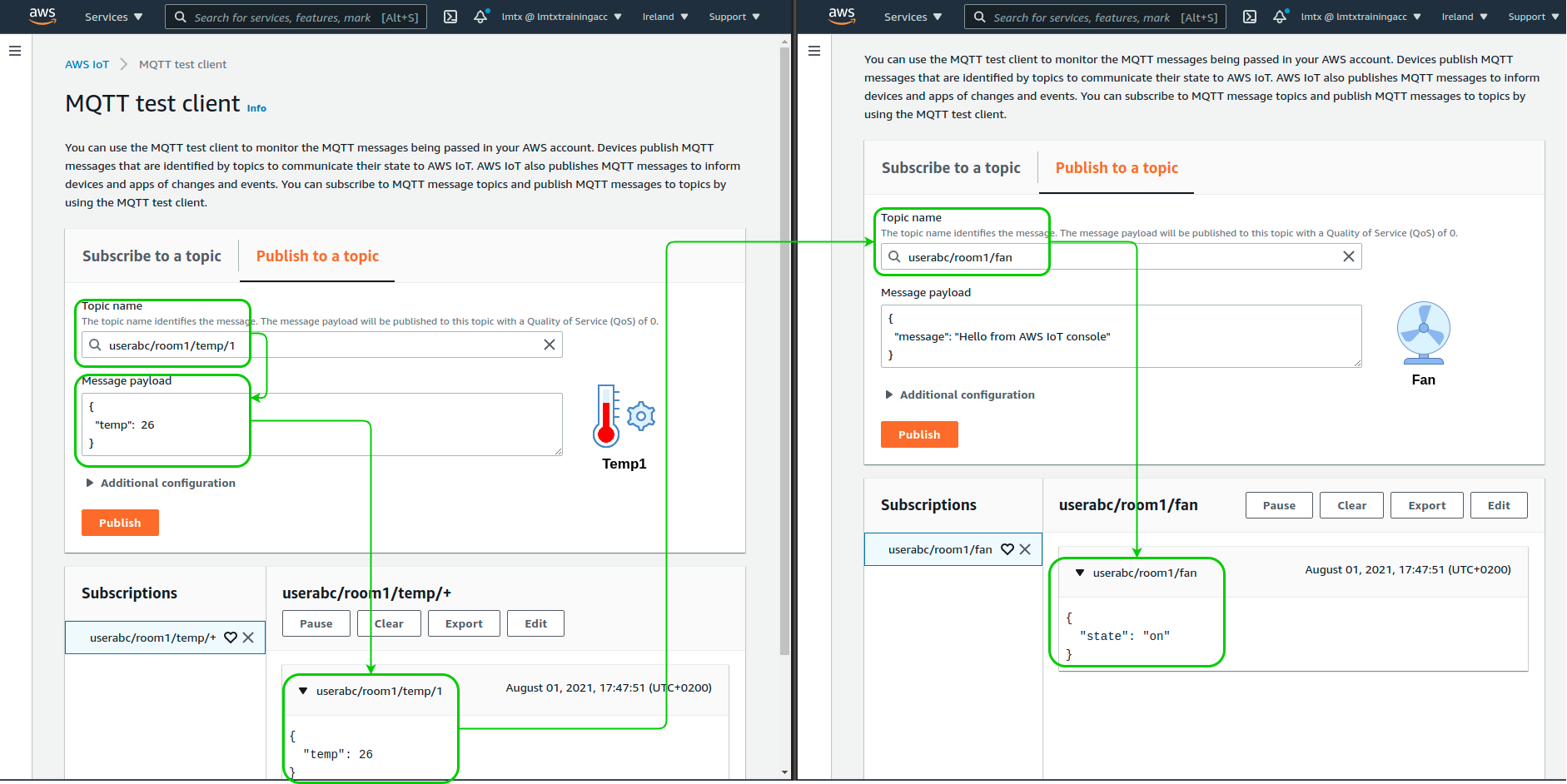This screenshot has height=784, width=1567.
Task: Select Publish to a topic tab, left window
Action: [x=317, y=256]
